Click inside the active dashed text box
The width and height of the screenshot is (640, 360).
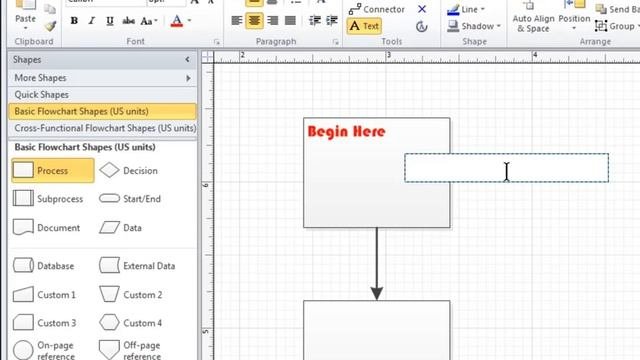pyautogui.click(x=507, y=168)
